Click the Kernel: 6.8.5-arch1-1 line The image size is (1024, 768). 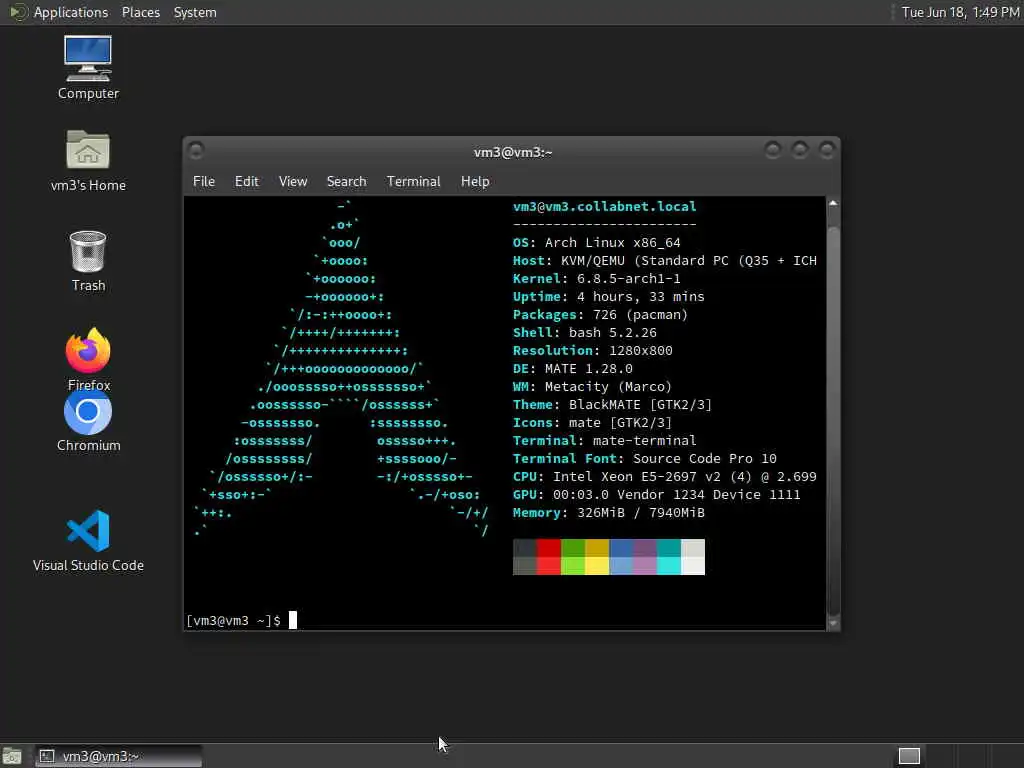(597, 278)
